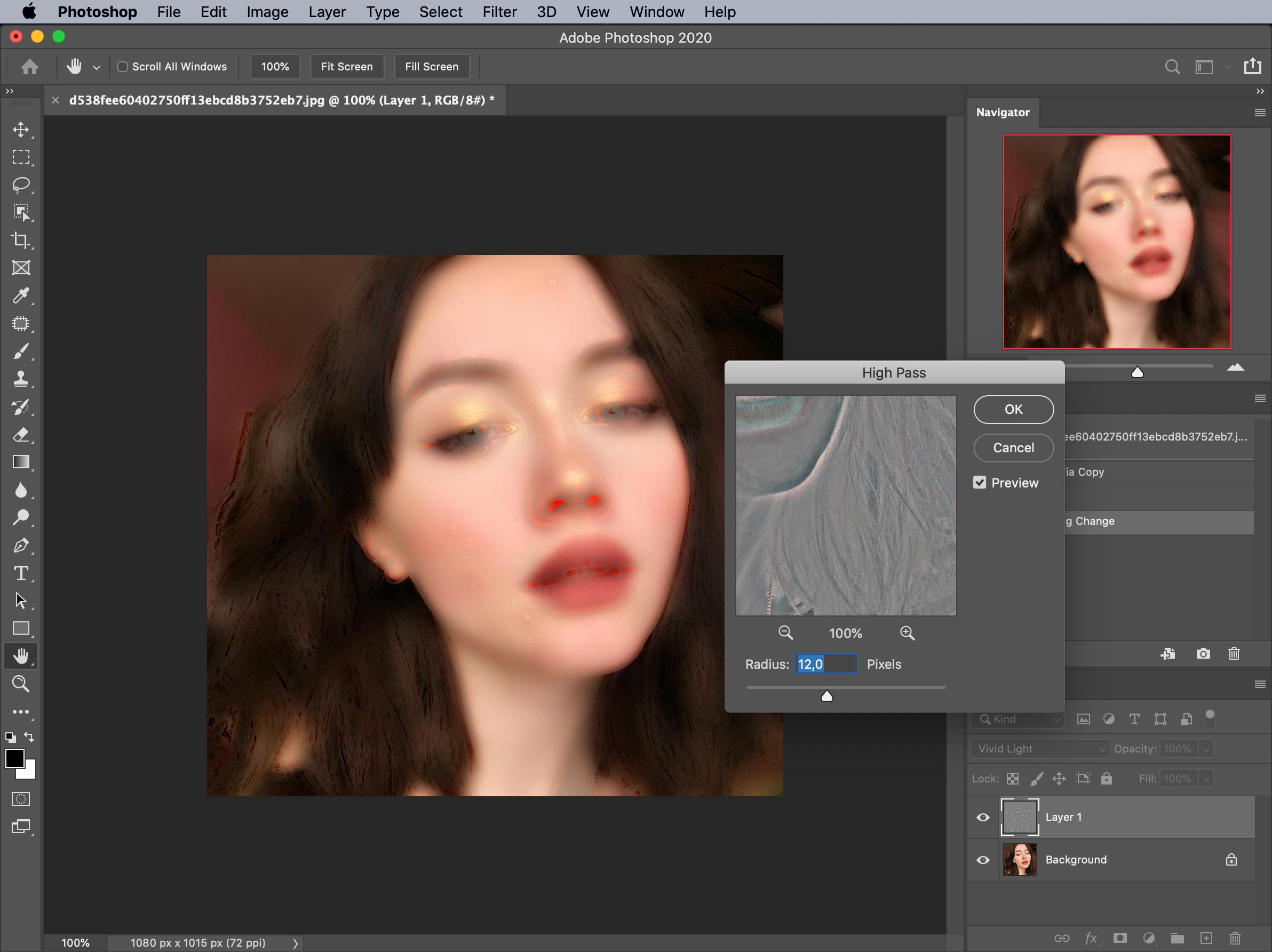Toggle lock transparent pixels

1013,778
